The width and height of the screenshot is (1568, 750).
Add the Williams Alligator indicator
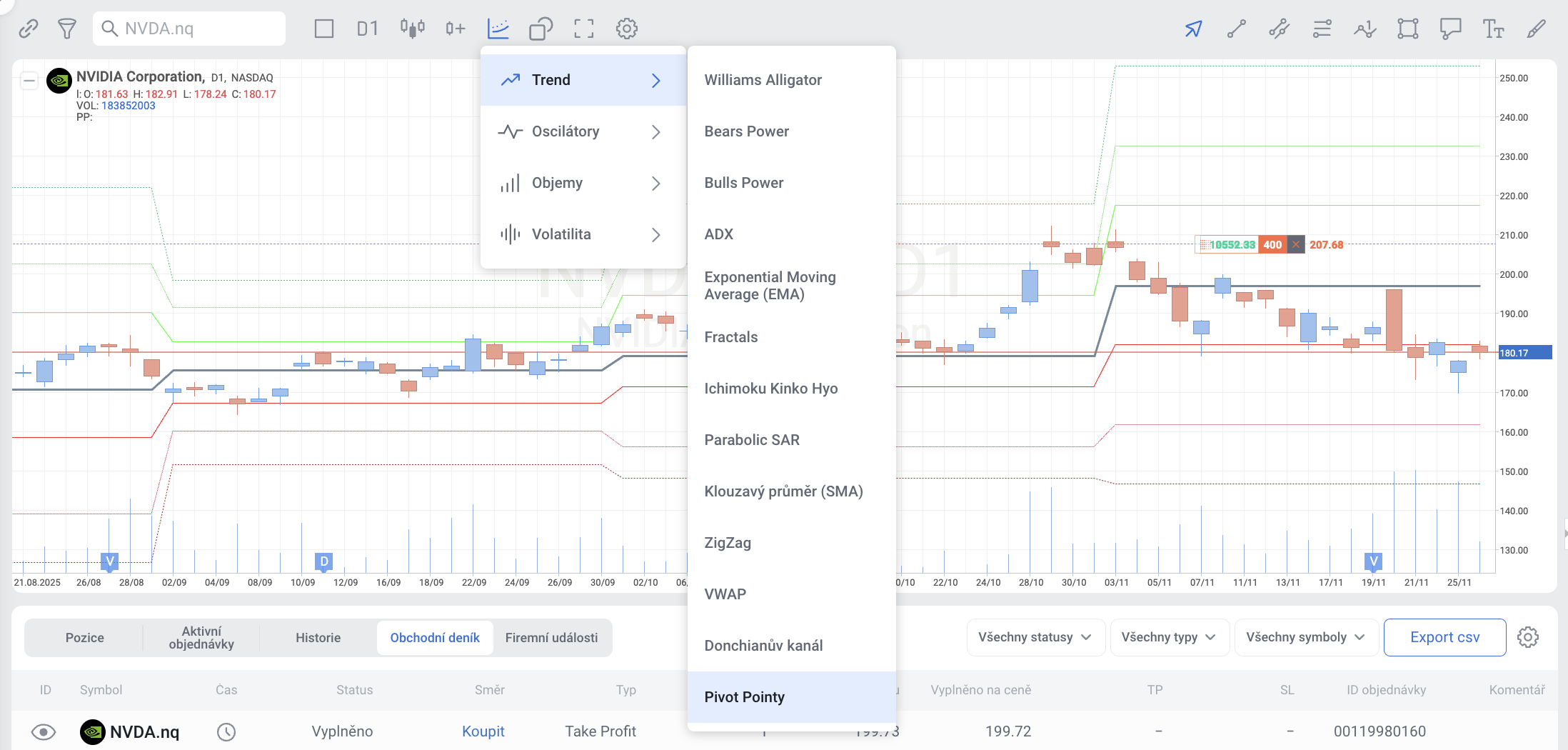pos(791,80)
